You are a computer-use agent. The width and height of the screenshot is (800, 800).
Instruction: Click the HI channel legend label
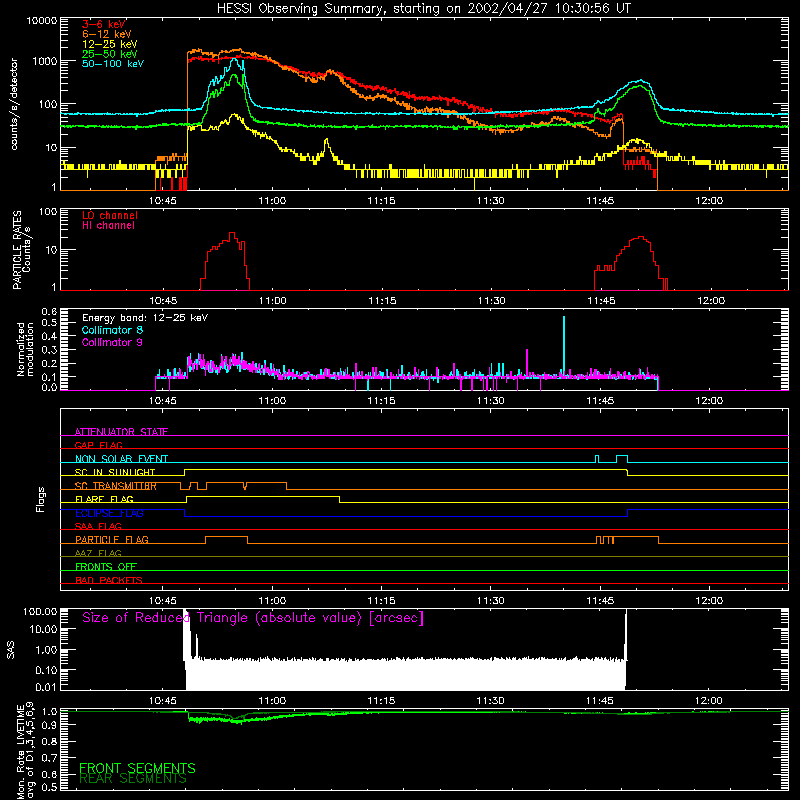(x=108, y=226)
